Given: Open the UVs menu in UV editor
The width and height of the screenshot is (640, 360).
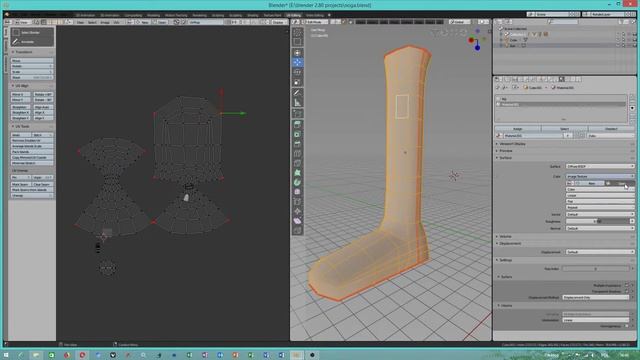Looking at the screenshot, I should click(117, 22).
